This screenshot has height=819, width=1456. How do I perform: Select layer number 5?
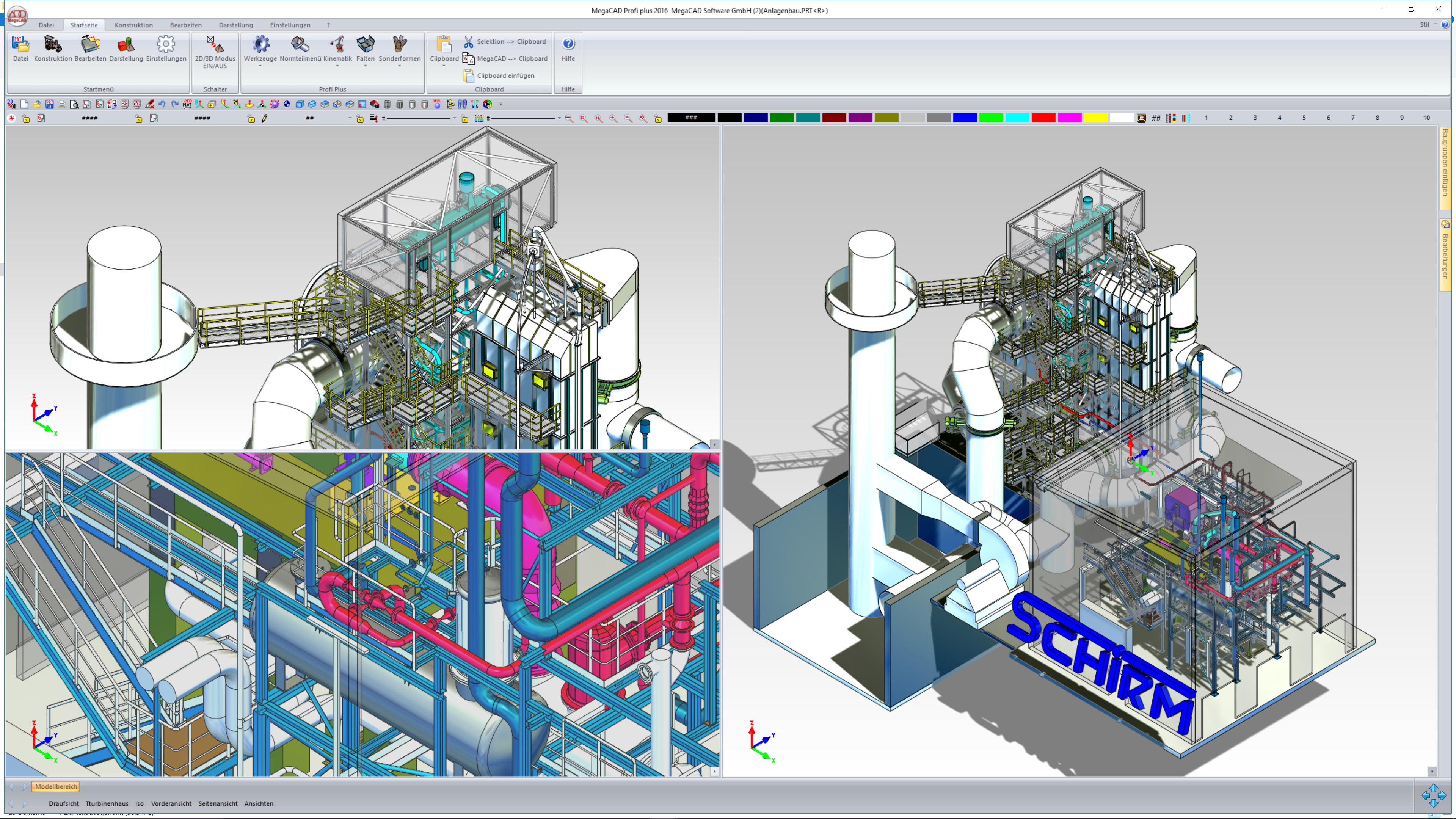point(1304,118)
